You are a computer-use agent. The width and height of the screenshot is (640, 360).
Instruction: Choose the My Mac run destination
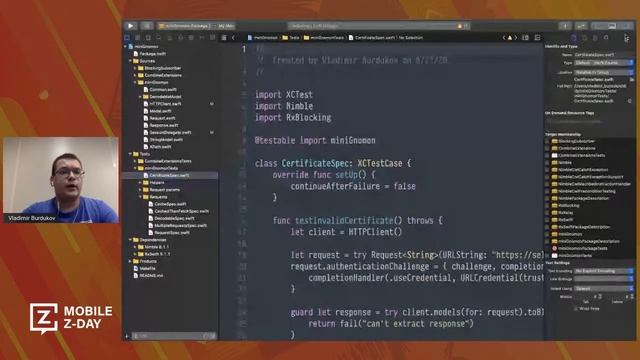coord(225,26)
